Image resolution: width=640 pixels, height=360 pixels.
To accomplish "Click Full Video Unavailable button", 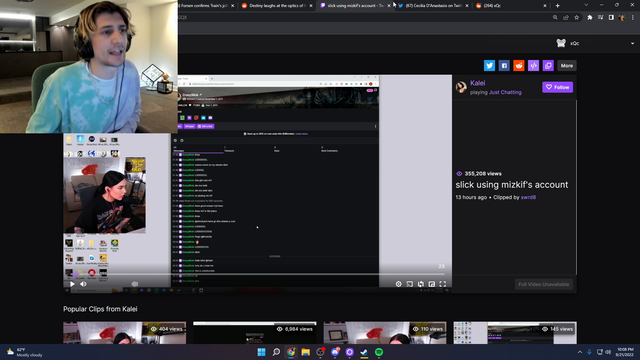I will point(544,284).
